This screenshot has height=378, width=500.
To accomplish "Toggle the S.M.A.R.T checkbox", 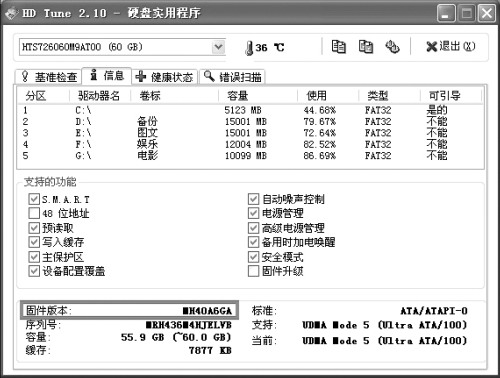I will [34, 199].
